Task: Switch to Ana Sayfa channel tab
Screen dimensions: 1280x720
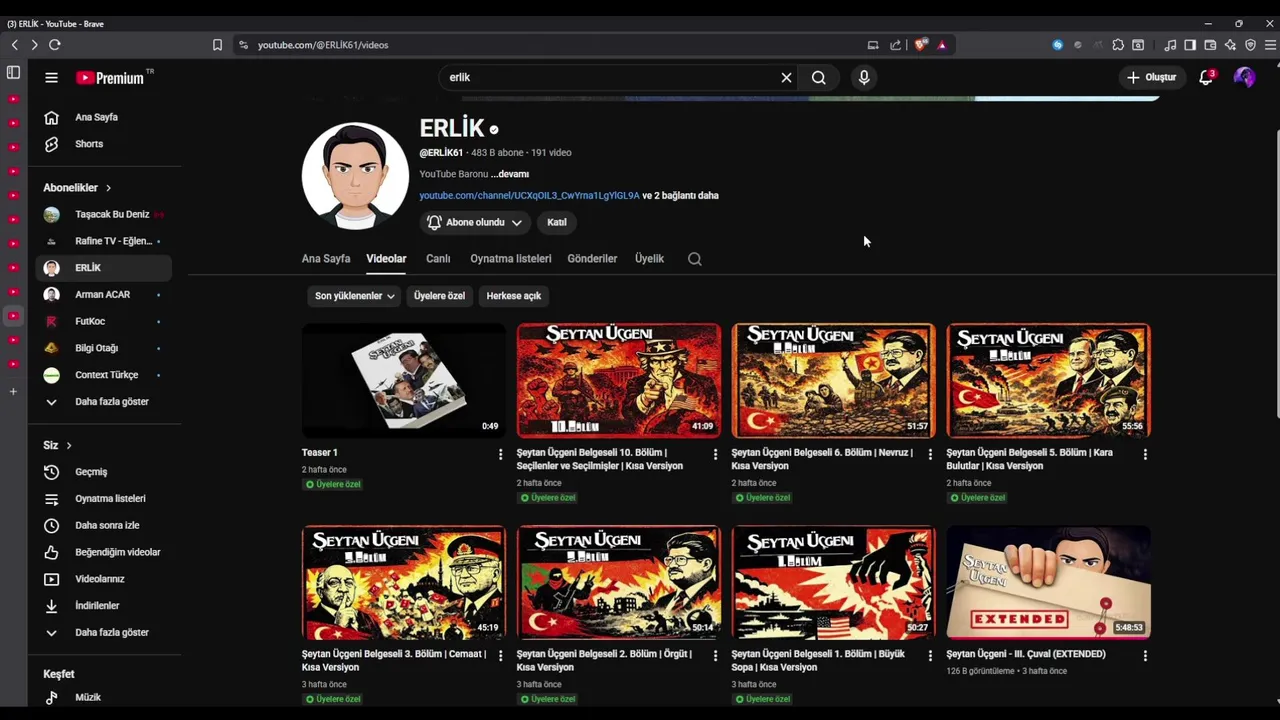Action: [x=326, y=258]
